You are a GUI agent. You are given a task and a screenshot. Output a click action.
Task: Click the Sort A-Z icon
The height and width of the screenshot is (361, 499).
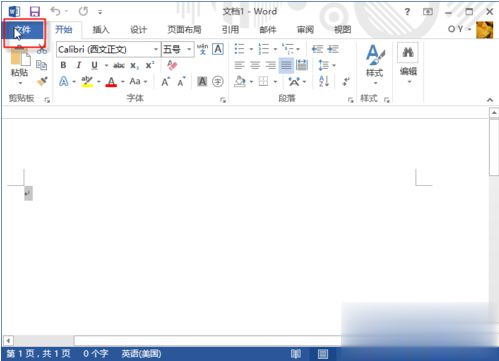324,81
